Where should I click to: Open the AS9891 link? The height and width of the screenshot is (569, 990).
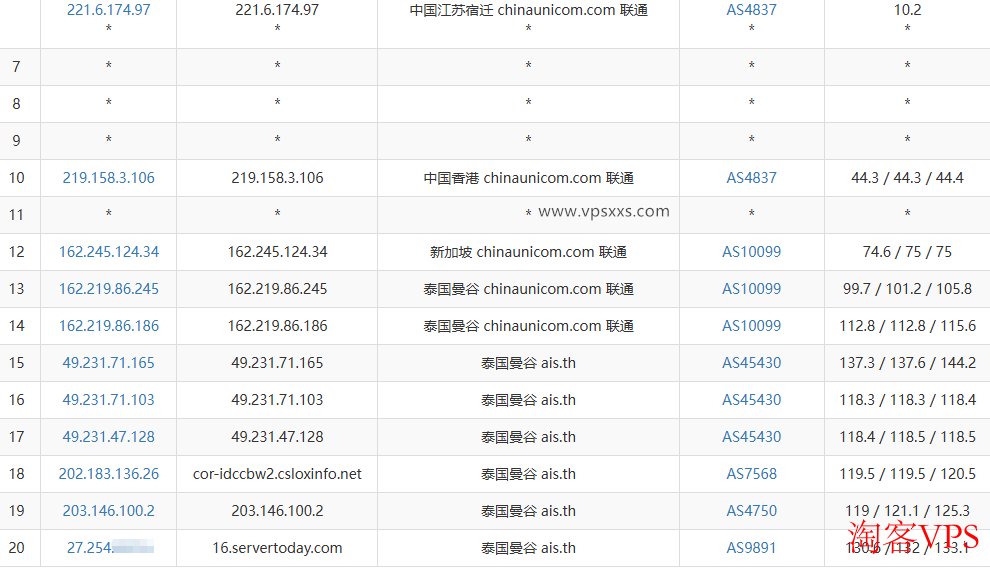751,548
